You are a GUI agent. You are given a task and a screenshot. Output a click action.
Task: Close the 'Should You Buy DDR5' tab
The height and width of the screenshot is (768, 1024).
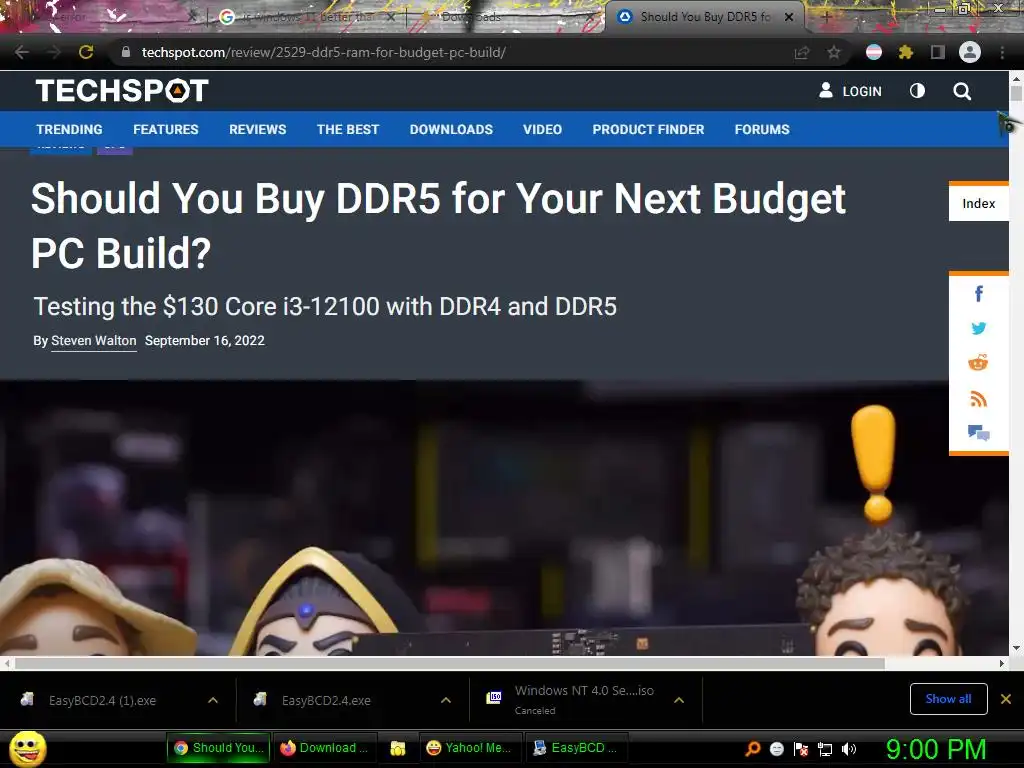(x=789, y=17)
